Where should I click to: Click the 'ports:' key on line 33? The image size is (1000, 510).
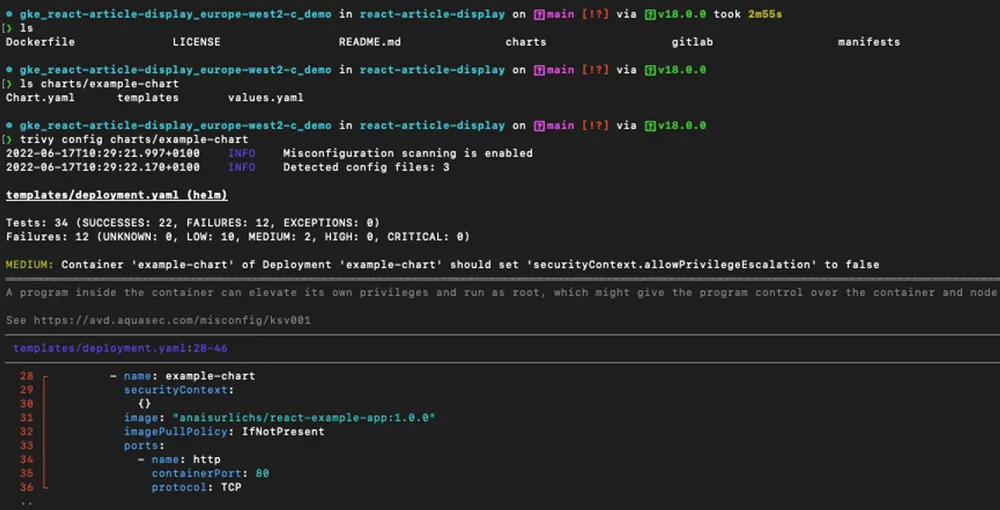pos(144,446)
